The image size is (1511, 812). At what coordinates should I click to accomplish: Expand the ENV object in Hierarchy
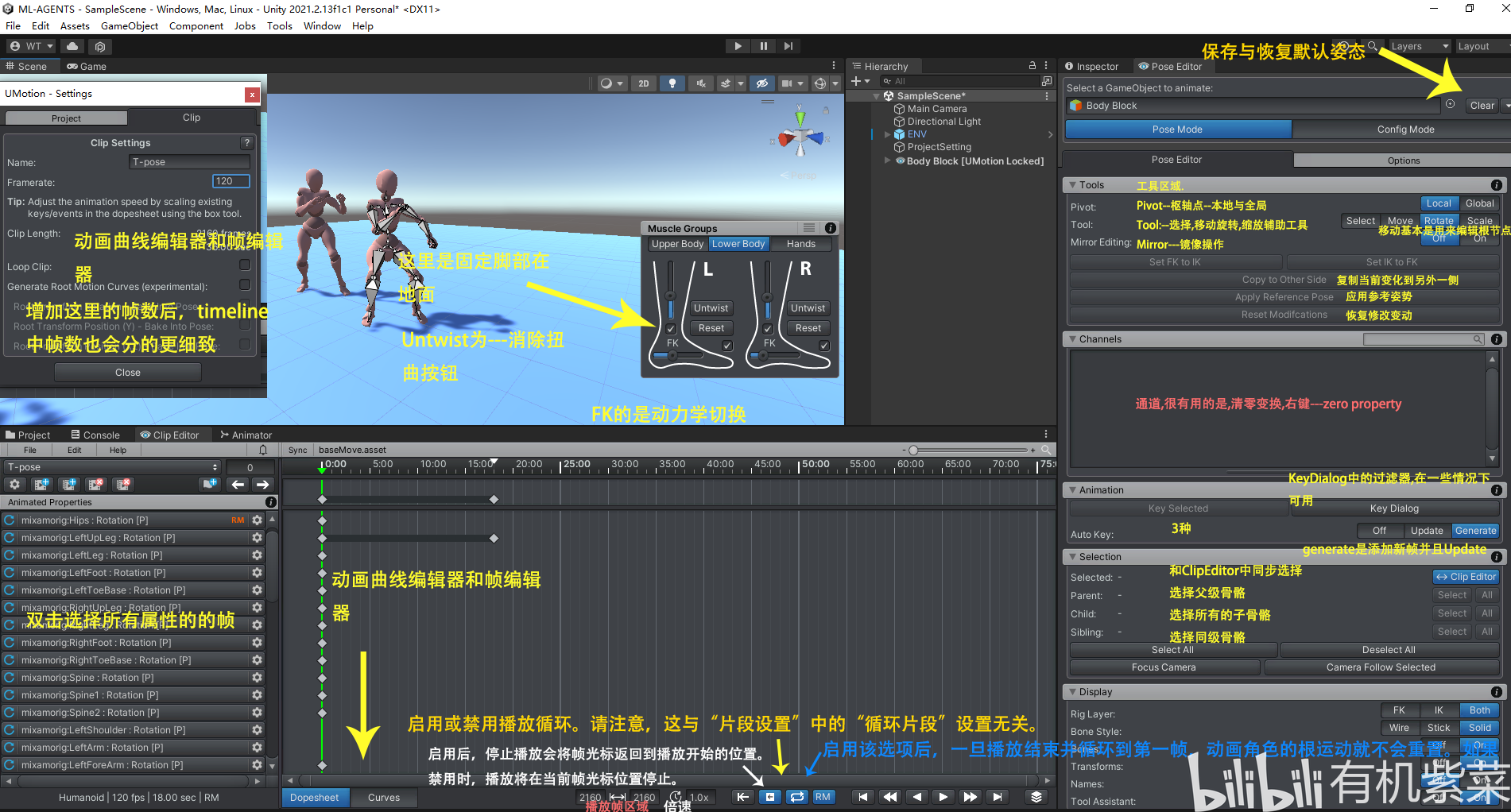point(887,134)
